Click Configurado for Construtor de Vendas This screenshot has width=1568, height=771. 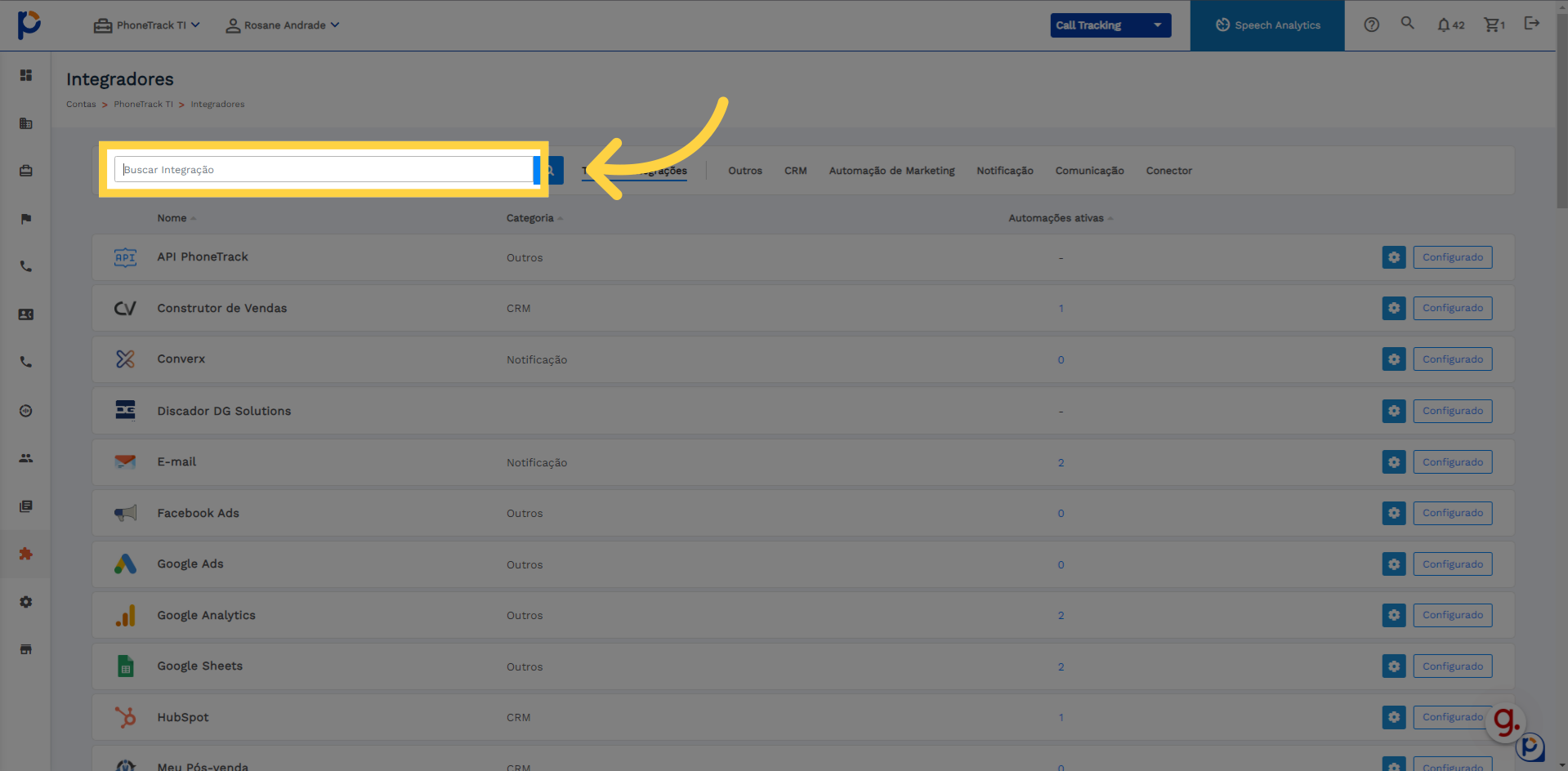coord(1453,308)
